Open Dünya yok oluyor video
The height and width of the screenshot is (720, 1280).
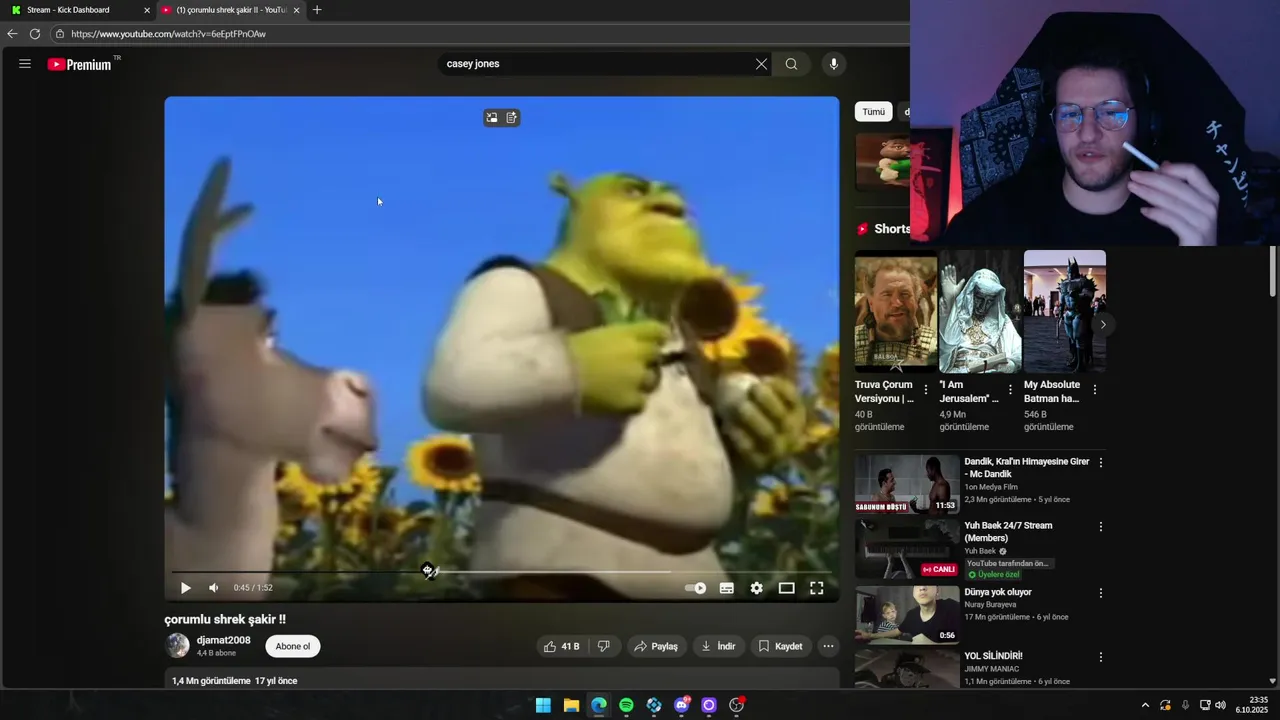(x=998, y=592)
